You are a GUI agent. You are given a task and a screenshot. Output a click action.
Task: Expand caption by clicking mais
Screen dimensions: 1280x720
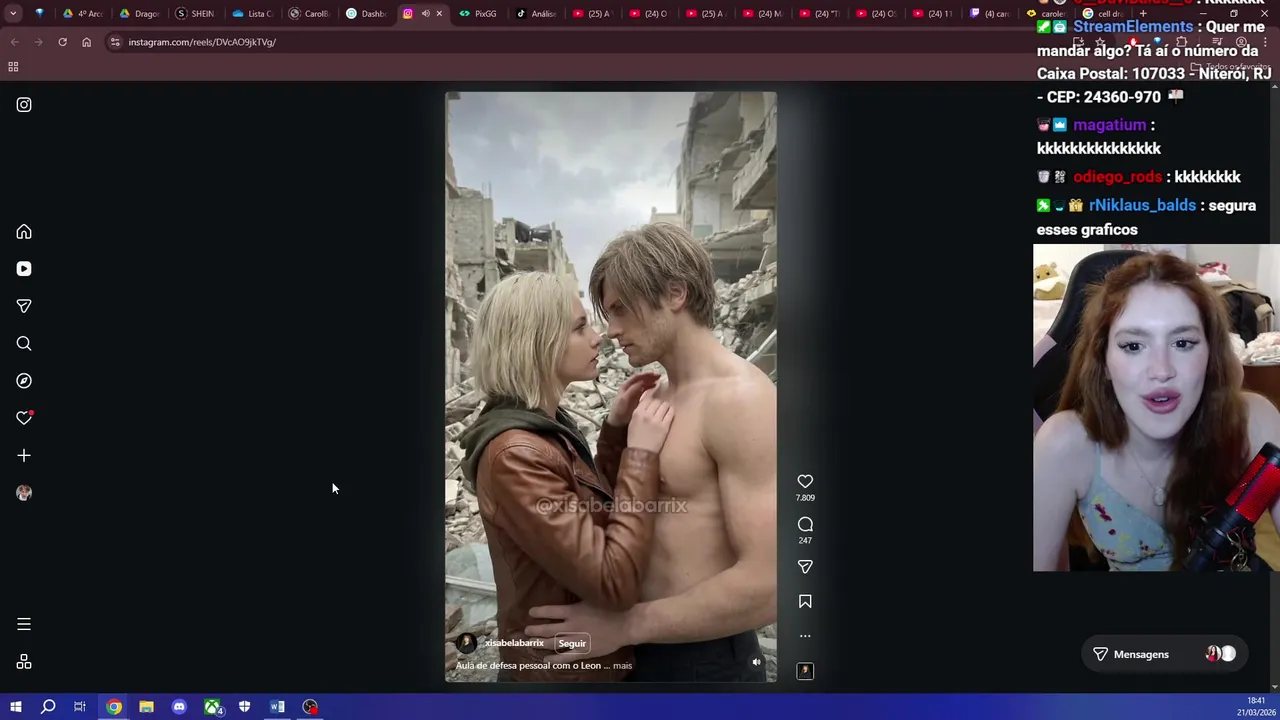(x=622, y=666)
